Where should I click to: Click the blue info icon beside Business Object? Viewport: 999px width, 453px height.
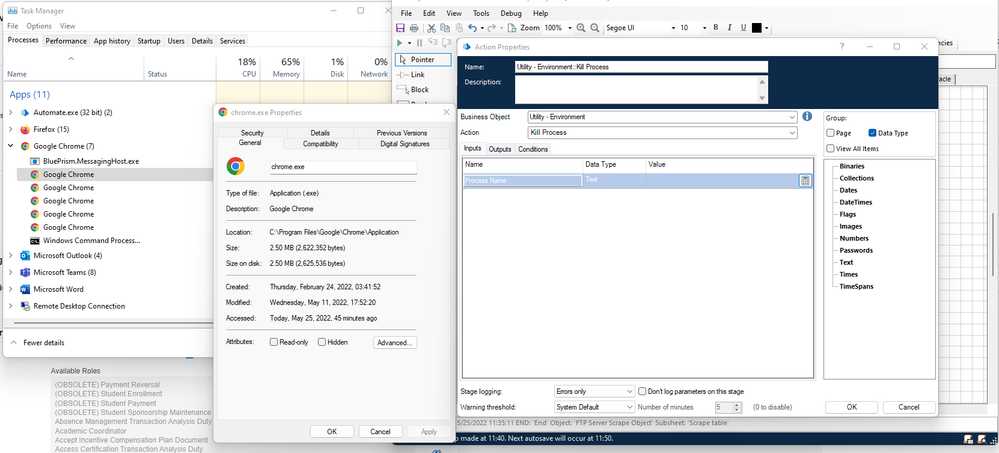(x=807, y=117)
